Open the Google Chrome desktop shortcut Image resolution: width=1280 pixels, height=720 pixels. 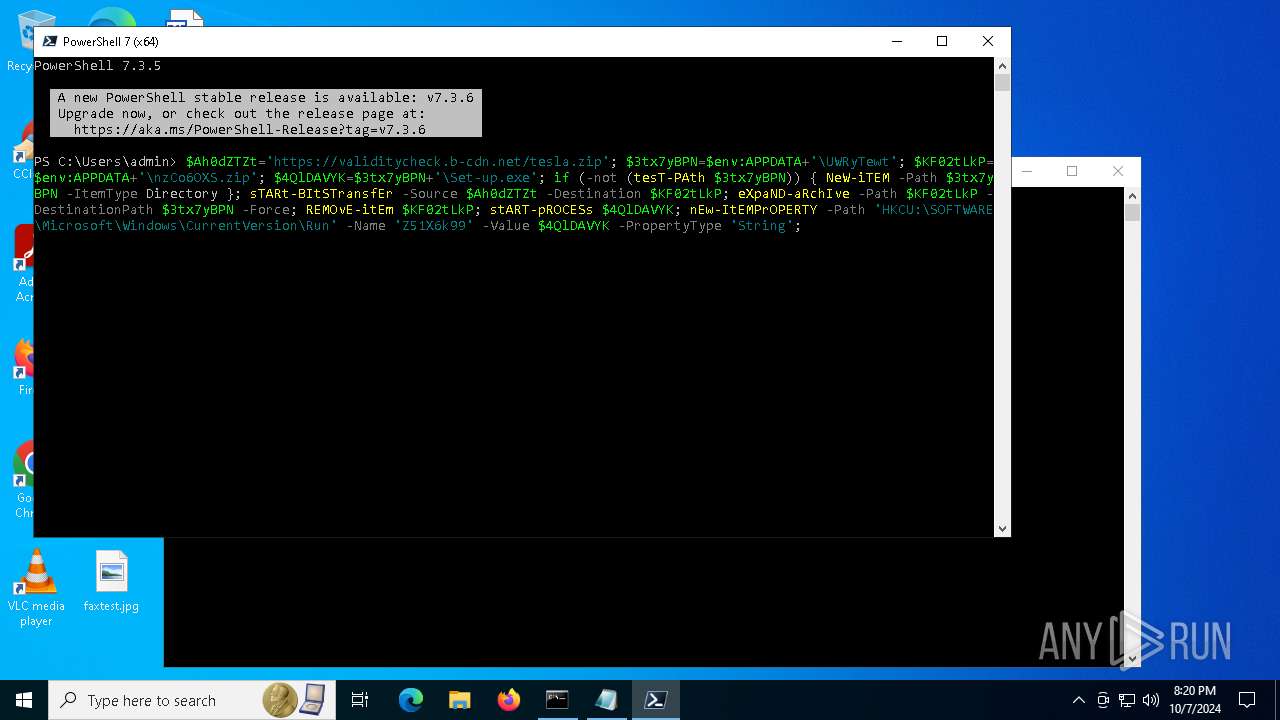24,480
